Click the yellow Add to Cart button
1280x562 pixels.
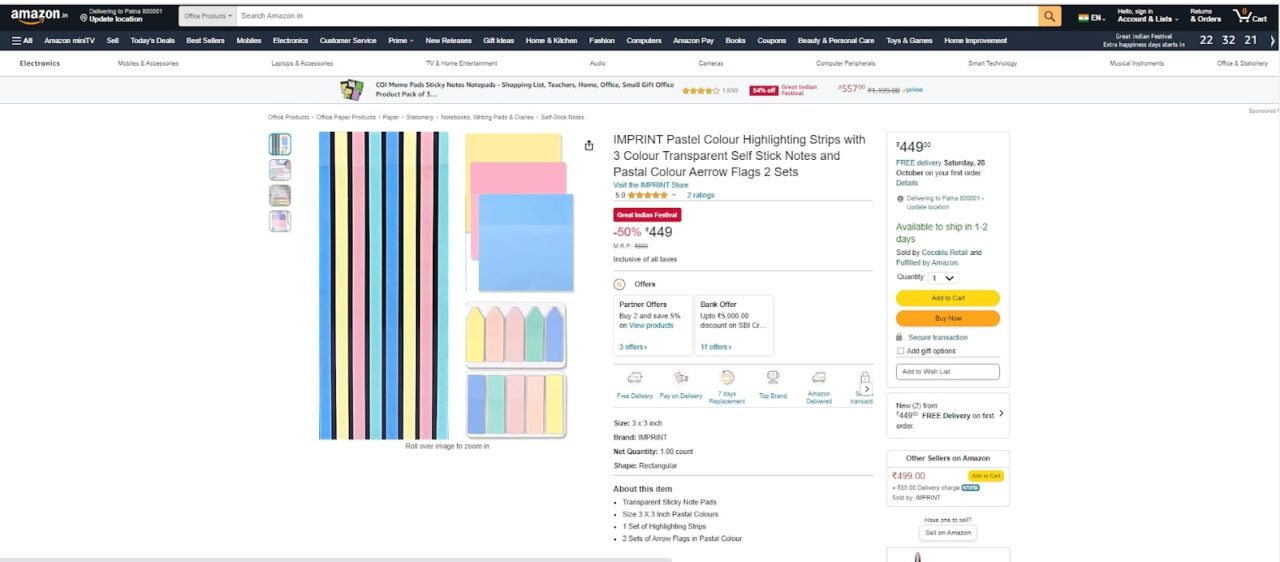coord(947,298)
